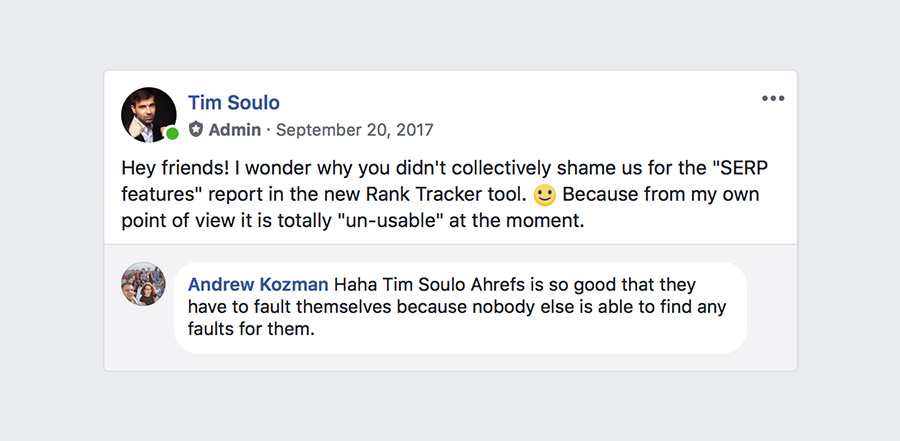This screenshot has height=441, width=900.
Task: Open Tim Soulo's profile picture
Action: pos(148,114)
